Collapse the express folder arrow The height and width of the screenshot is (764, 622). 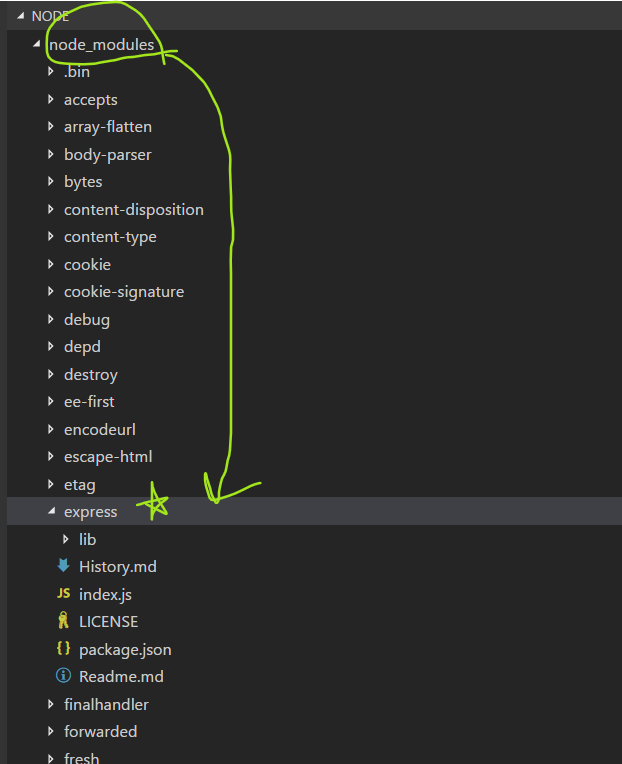pyautogui.click(x=52, y=511)
